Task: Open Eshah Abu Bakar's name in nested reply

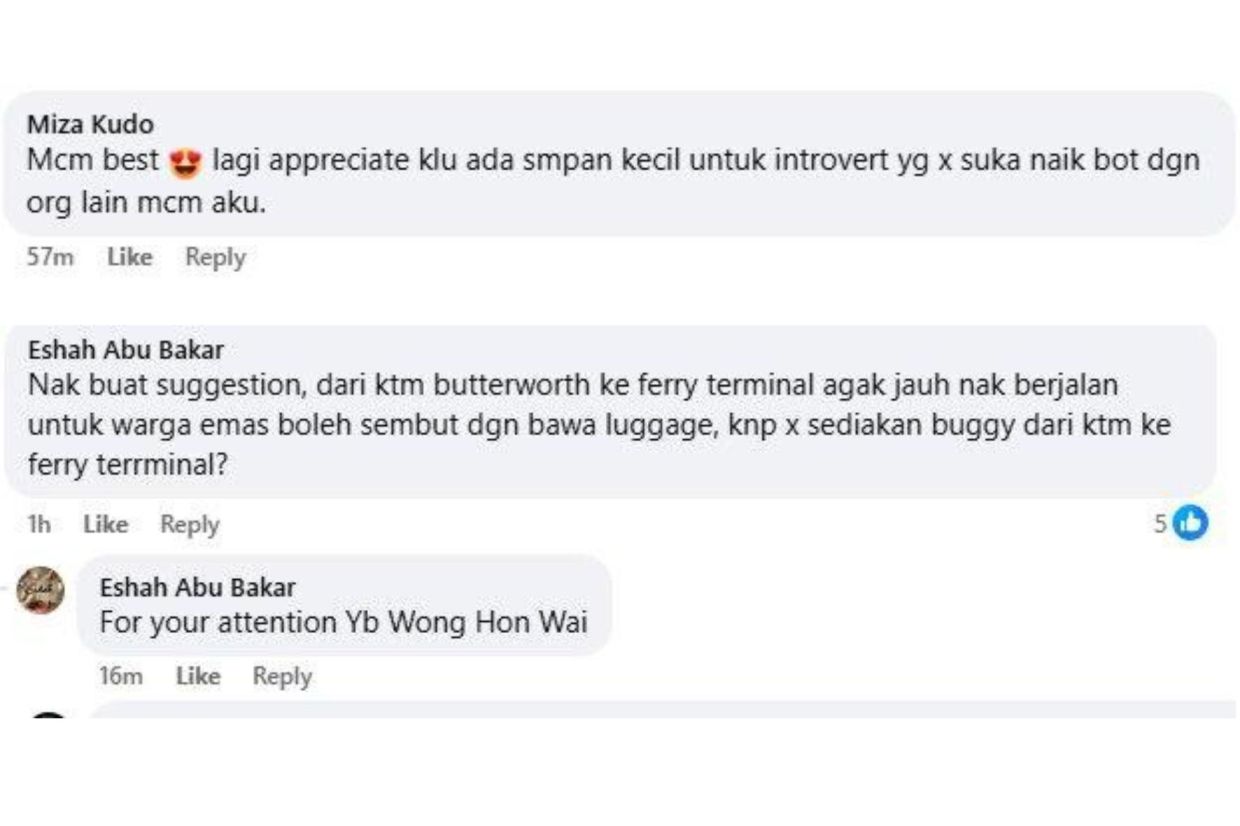Action: [x=197, y=587]
